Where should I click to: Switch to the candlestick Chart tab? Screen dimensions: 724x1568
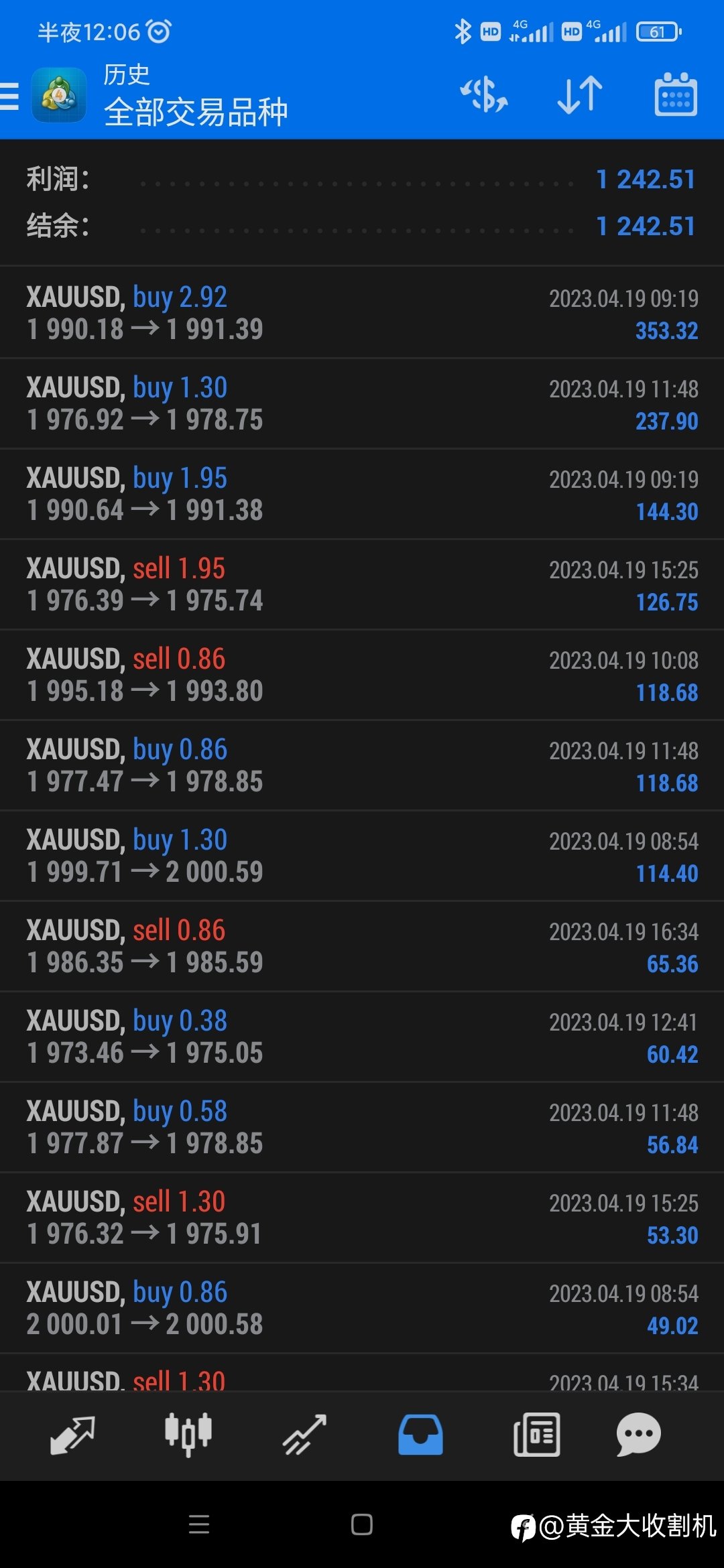tap(188, 1435)
